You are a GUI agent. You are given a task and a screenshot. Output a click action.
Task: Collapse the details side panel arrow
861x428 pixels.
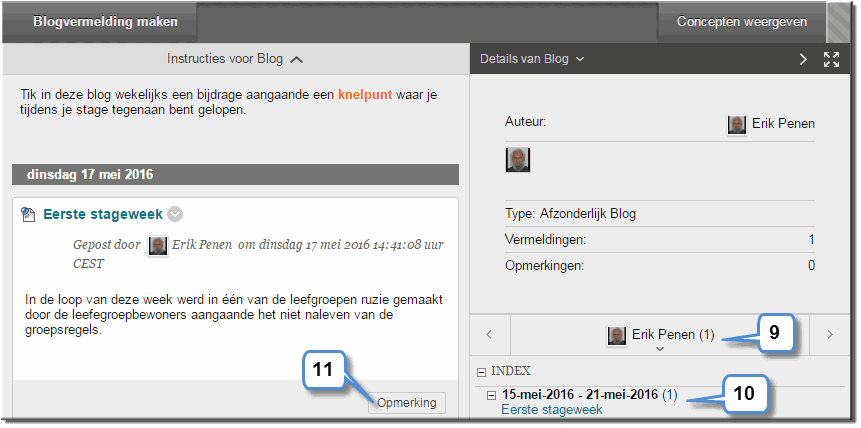point(803,59)
